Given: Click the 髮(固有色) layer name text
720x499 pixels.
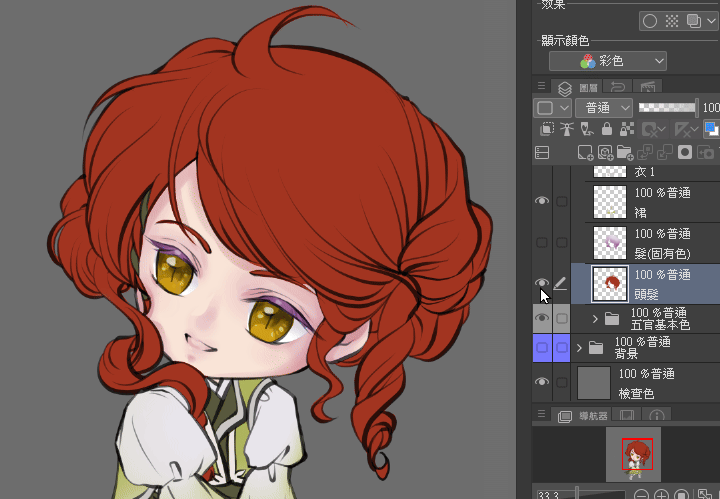Looking at the screenshot, I should (x=662, y=253).
